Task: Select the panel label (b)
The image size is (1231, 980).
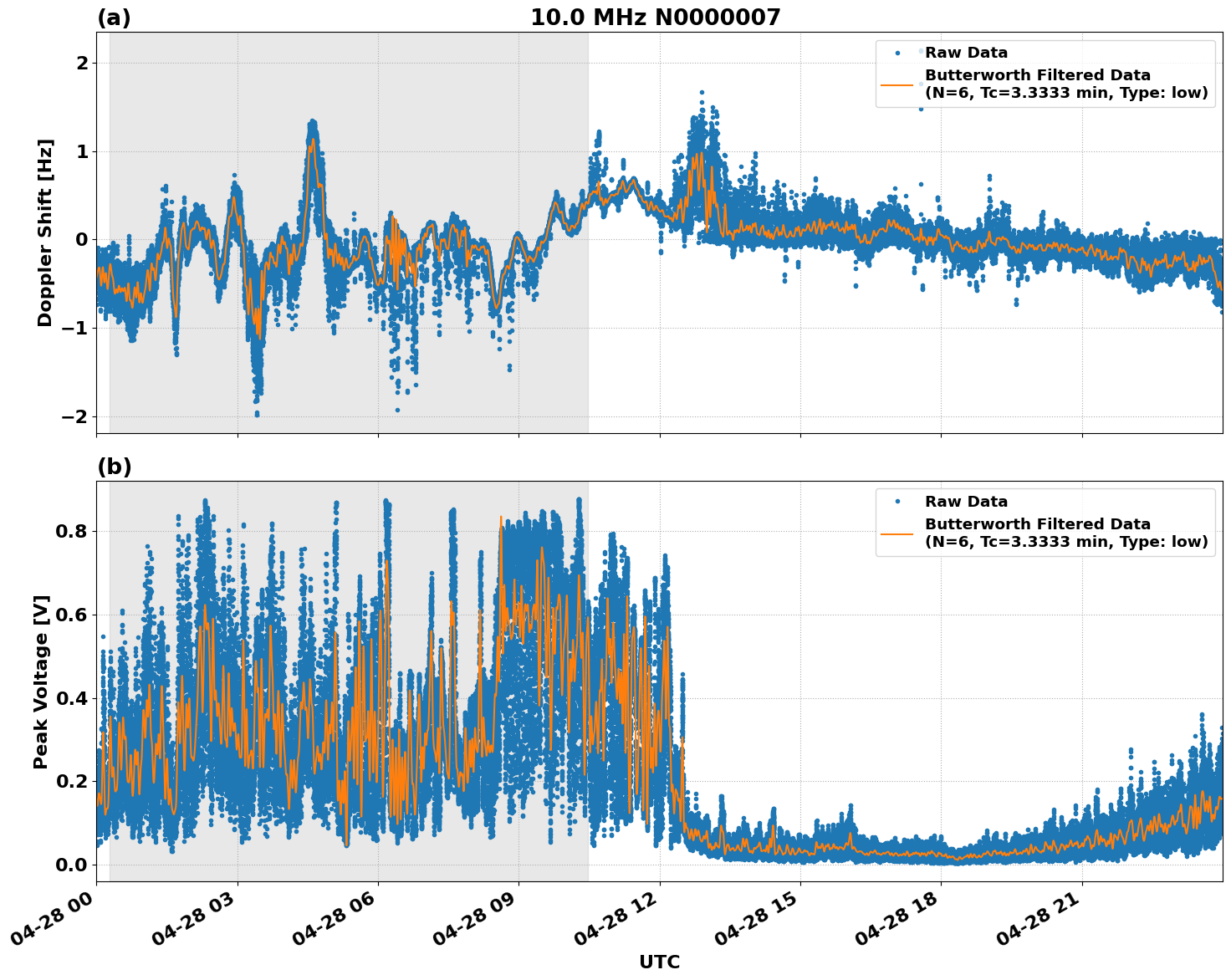Action: pos(113,467)
